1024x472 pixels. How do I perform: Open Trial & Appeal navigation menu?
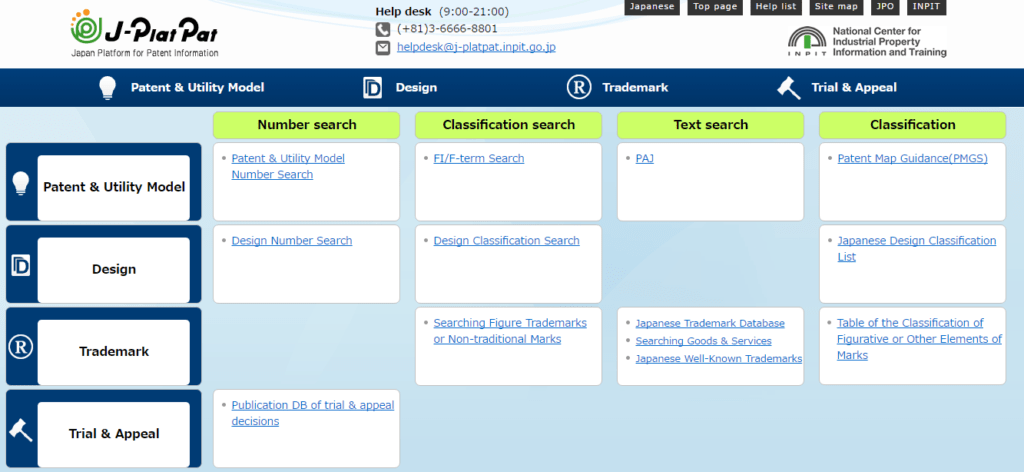(x=854, y=87)
